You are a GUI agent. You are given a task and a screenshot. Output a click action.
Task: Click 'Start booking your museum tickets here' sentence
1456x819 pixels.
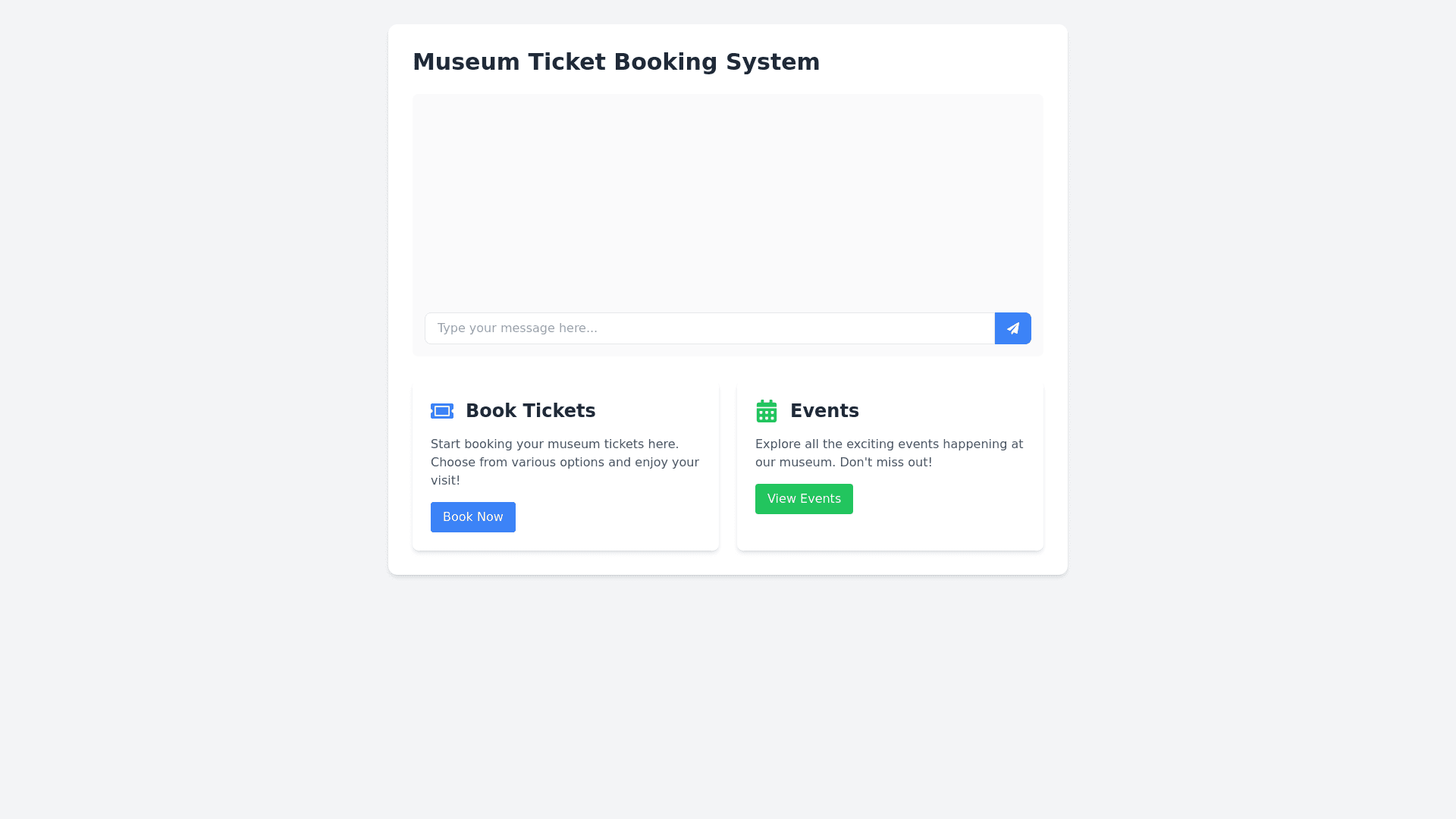pyautogui.click(x=554, y=444)
